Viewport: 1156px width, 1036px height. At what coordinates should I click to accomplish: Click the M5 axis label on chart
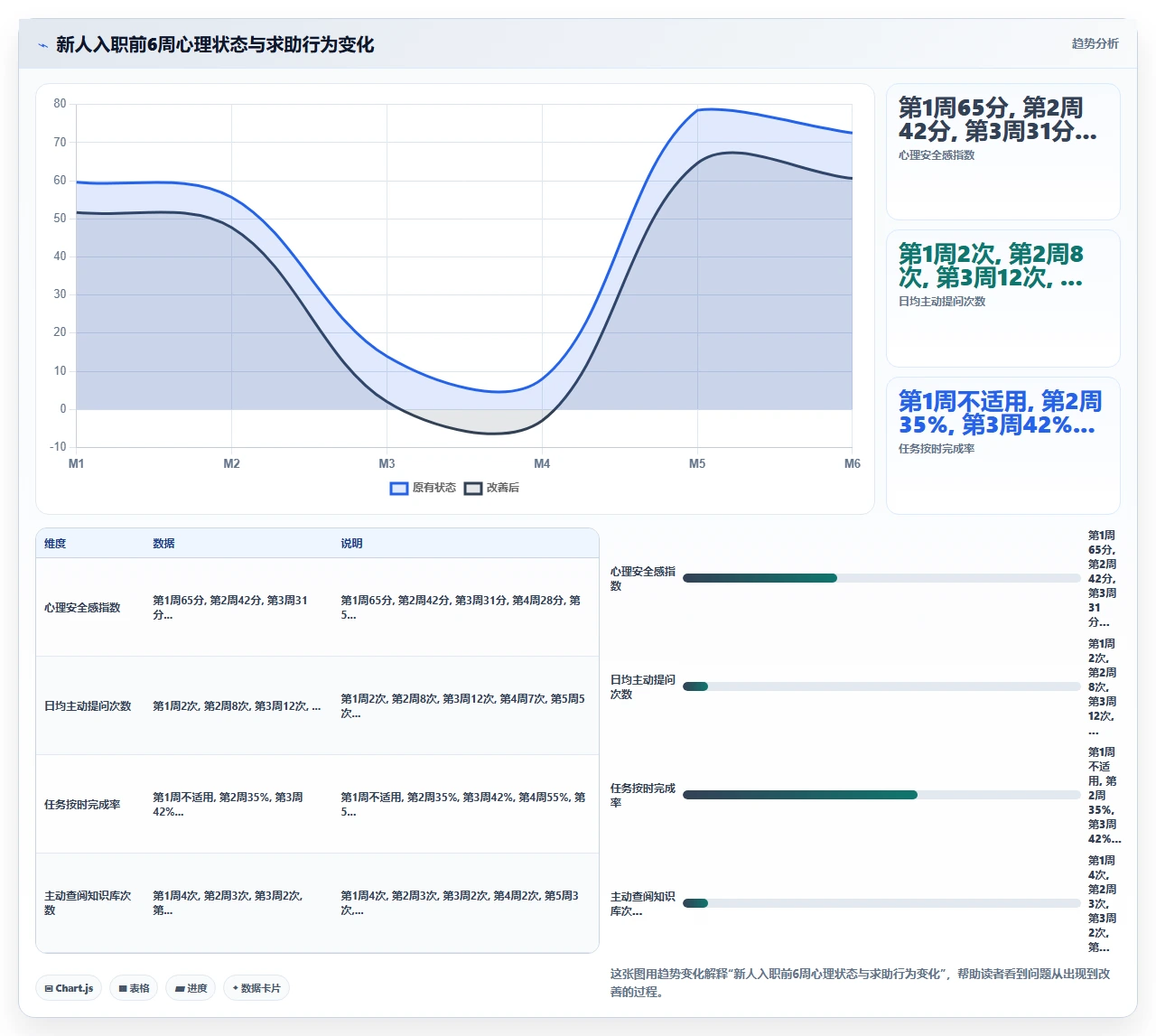(x=697, y=463)
